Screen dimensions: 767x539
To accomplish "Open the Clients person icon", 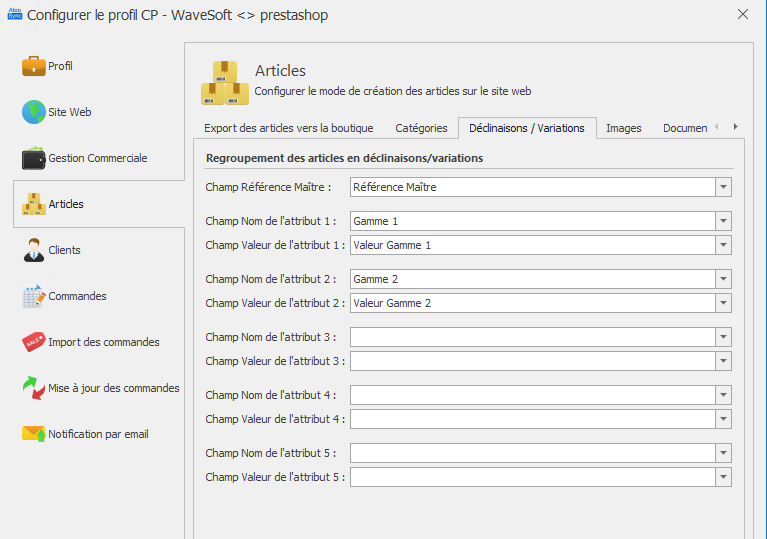I will tap(34, 250).
